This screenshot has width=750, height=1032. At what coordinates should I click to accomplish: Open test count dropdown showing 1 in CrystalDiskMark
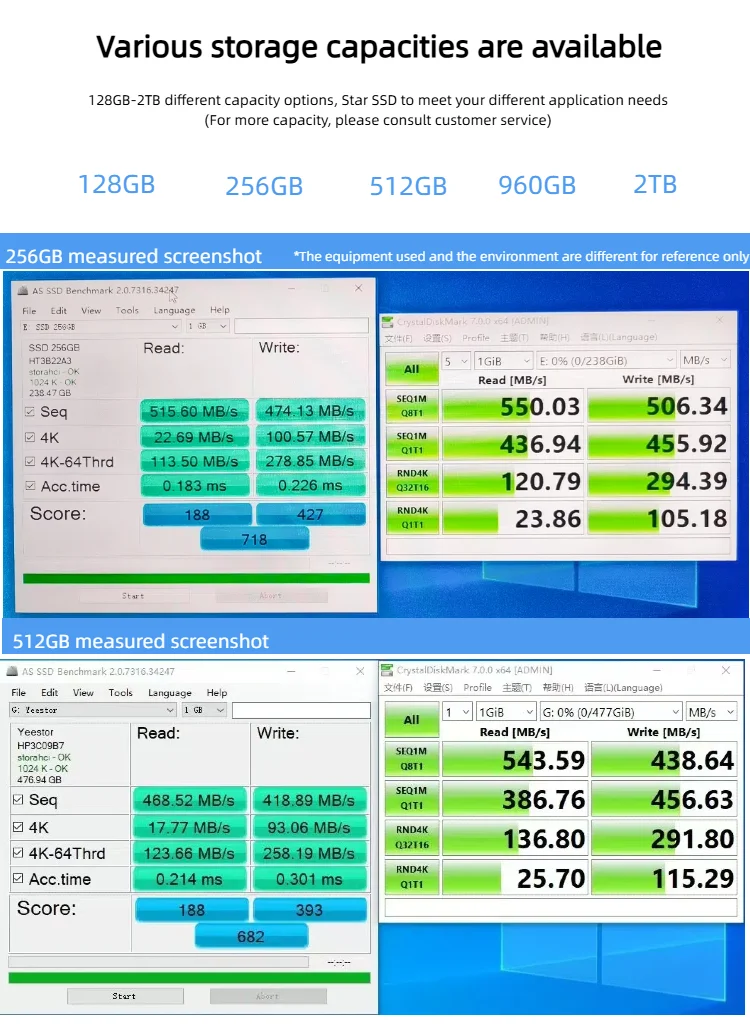pos(457,712)
